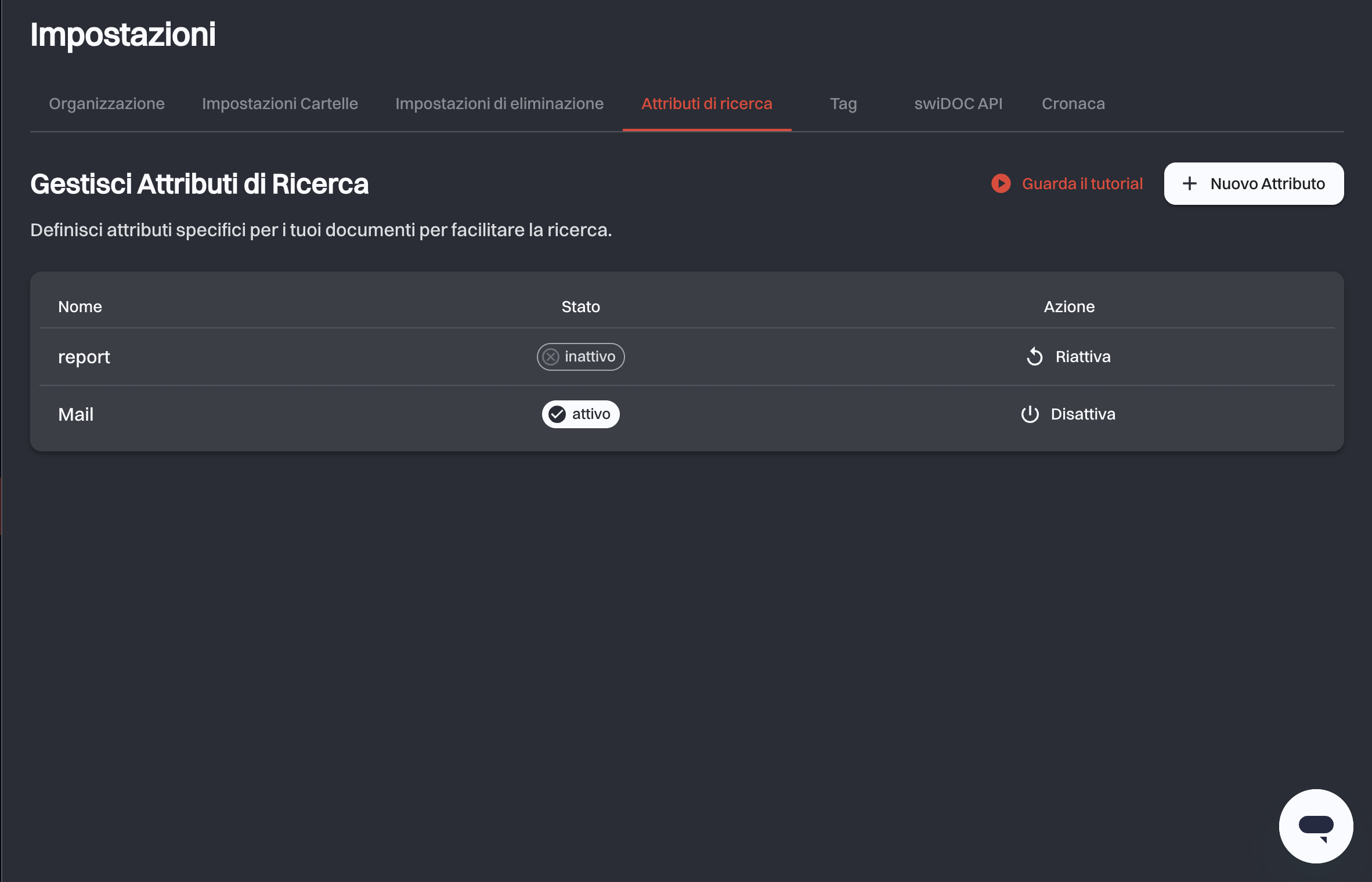Click the Impostazioni page title
The image size is (1372, 882).
tap(123, 35)
